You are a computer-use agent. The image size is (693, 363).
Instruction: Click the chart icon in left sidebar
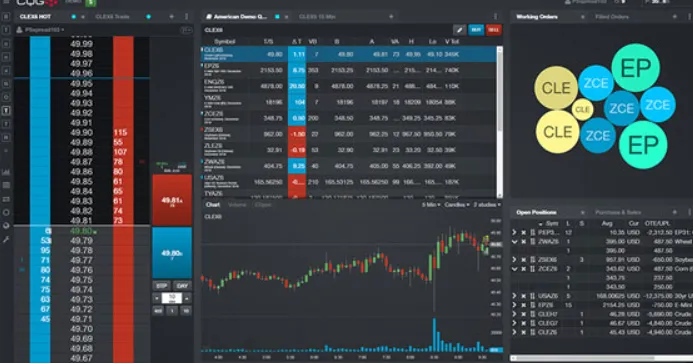(6, 172)
